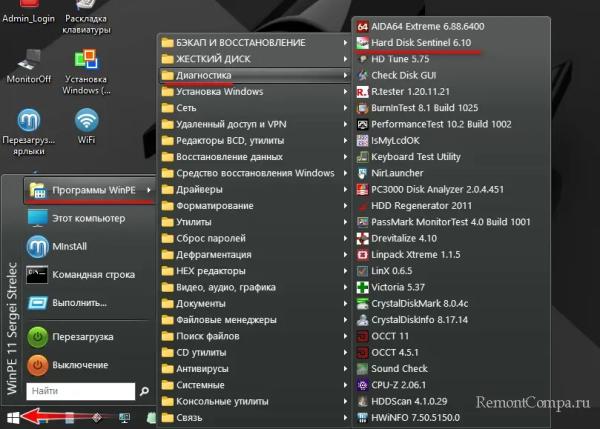The image size is (600, 429).
Task: Open Установка Windows desktop shortcut
Action: (x=87, y=60)
